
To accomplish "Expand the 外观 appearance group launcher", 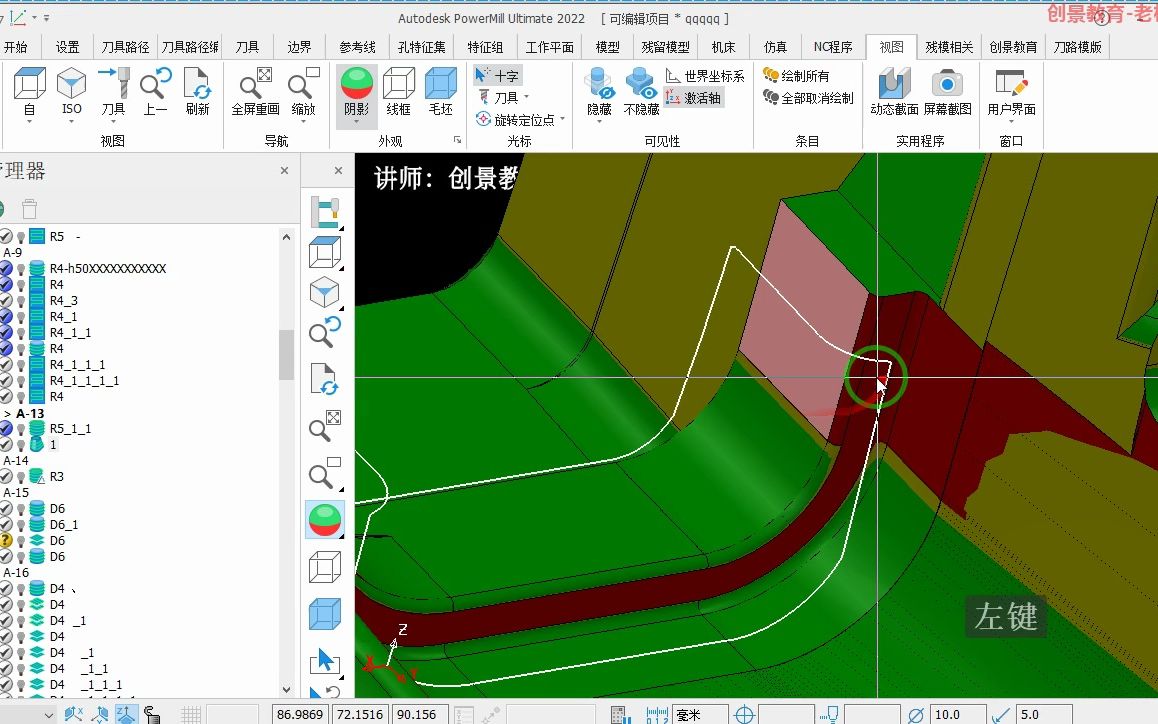I will (x=457, y=140).
